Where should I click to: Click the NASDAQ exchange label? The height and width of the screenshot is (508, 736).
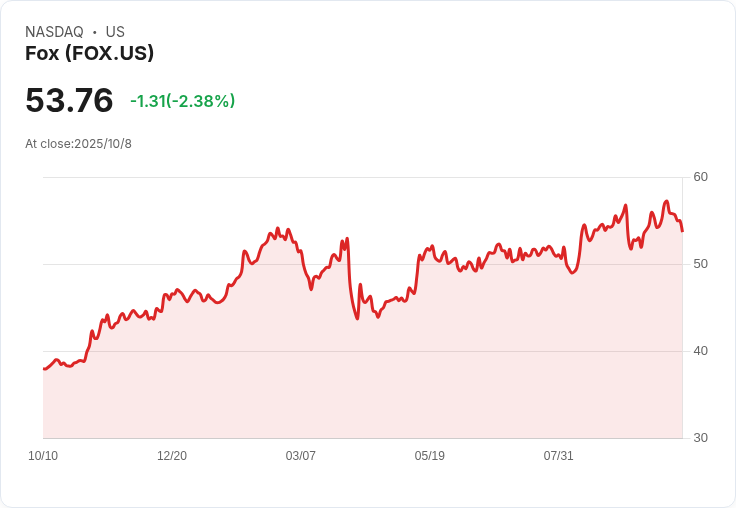point(54,32)
